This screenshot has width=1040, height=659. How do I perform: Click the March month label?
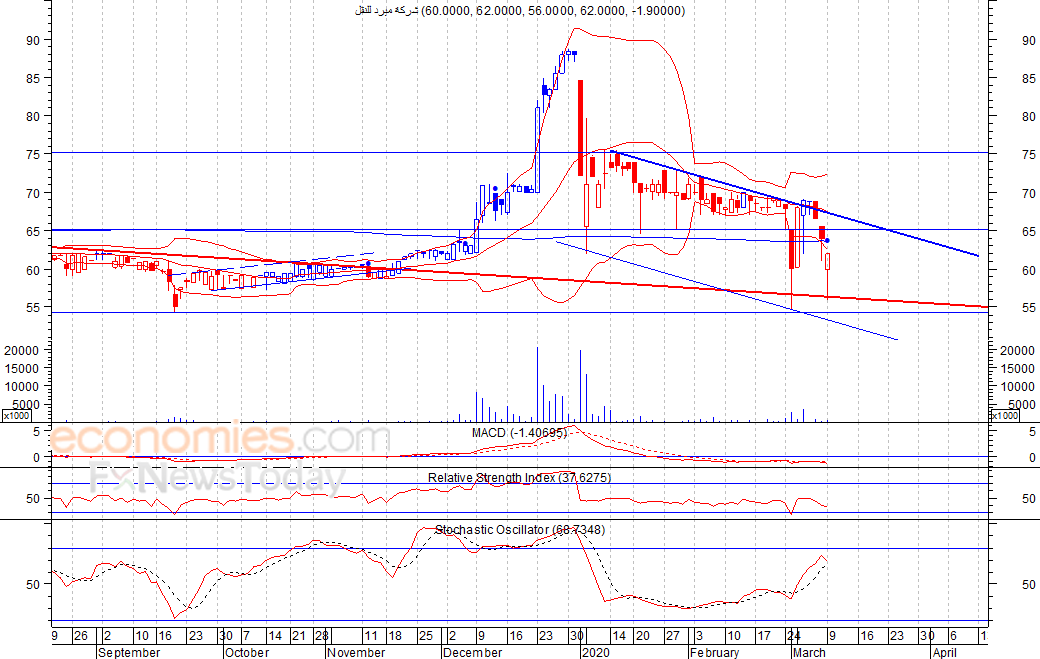coord(809,652)
